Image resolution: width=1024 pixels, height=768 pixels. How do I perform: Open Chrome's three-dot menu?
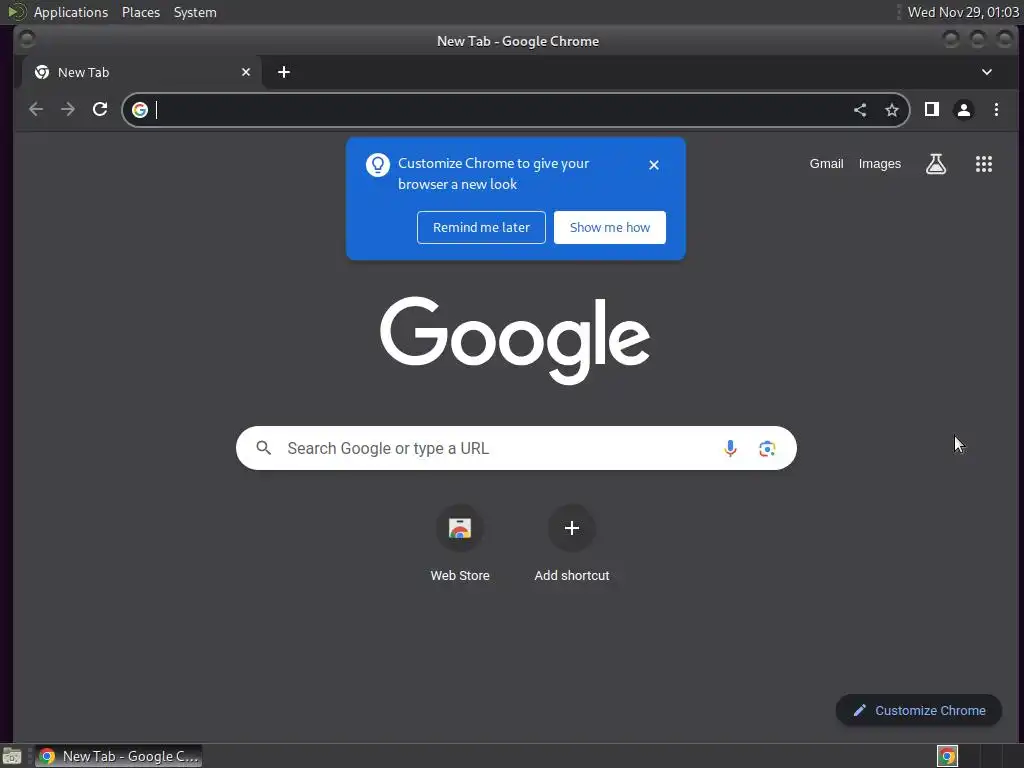(996, 110)
